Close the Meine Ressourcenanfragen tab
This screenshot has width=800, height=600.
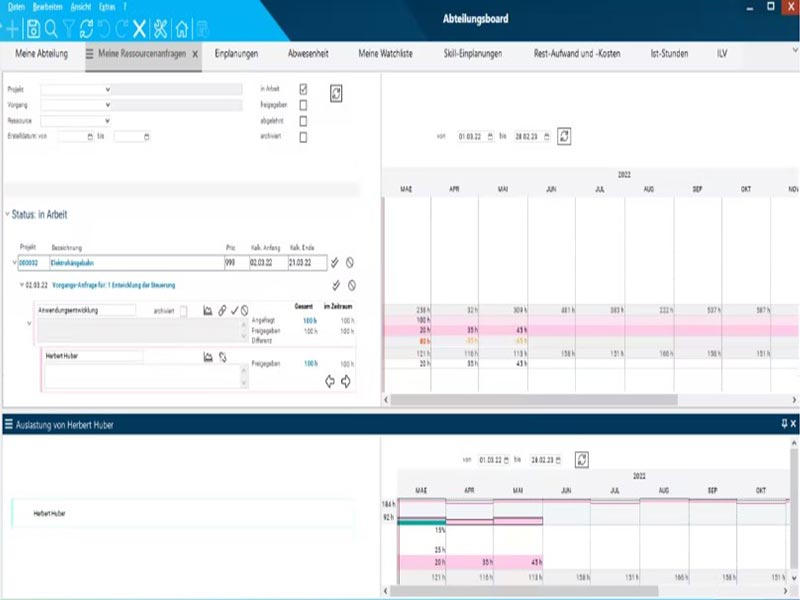[x=195, y=54]
